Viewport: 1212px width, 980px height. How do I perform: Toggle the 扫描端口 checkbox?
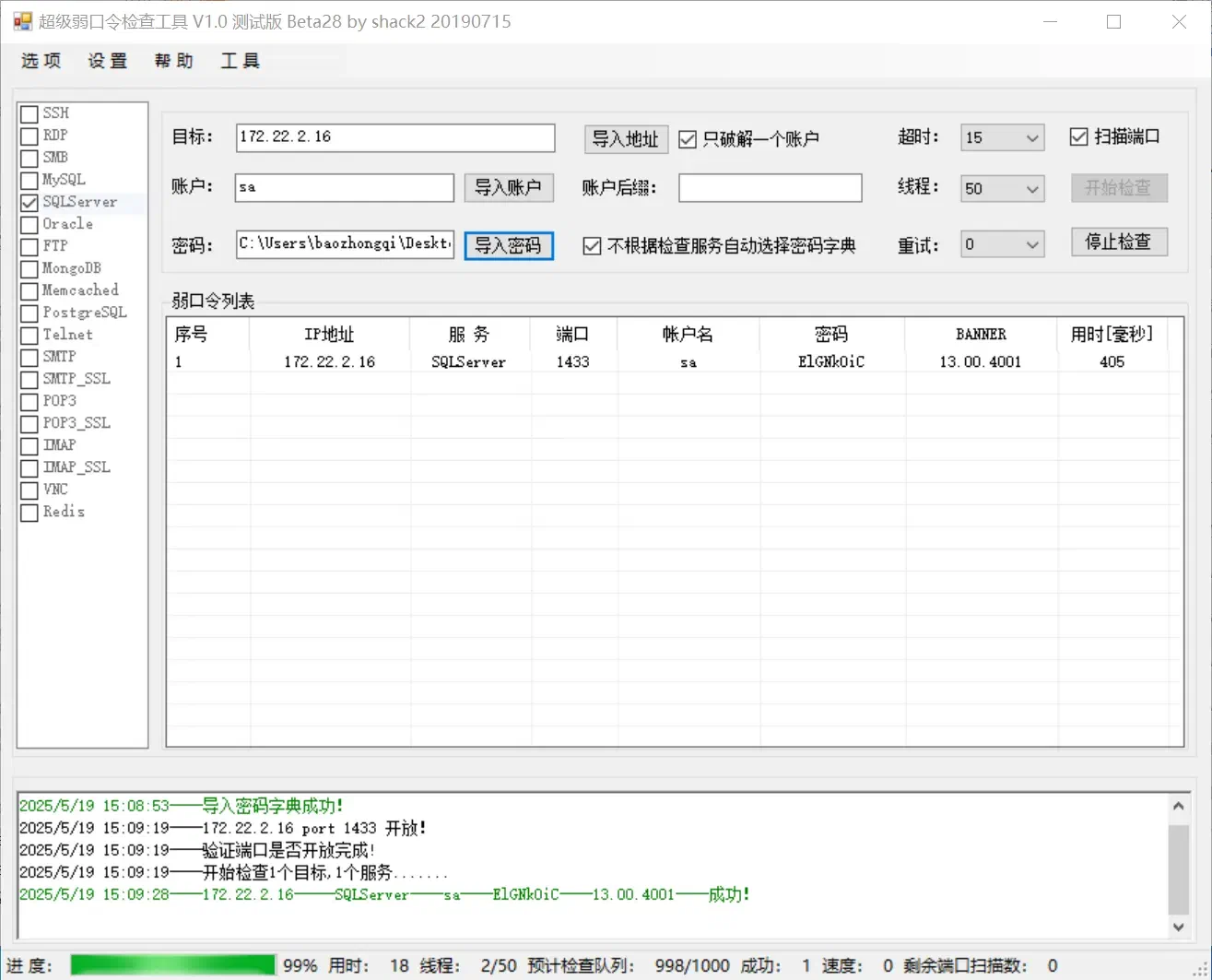coord(1078,136)
